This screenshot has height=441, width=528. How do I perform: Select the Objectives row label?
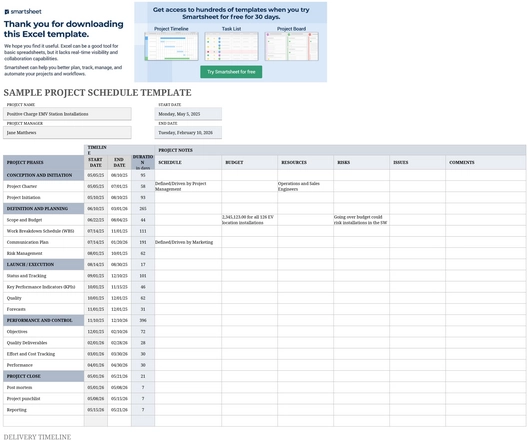[44, 332]
